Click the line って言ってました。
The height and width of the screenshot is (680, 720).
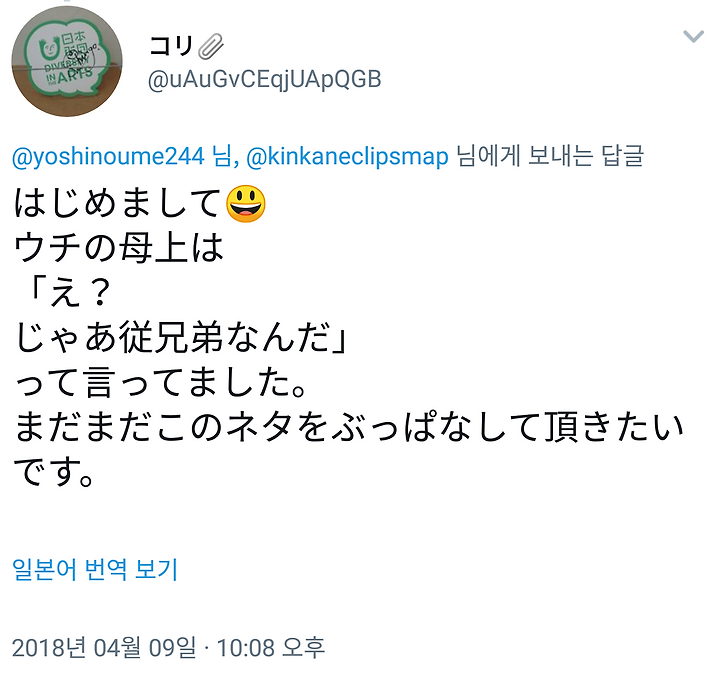click(x=161, y=382)
